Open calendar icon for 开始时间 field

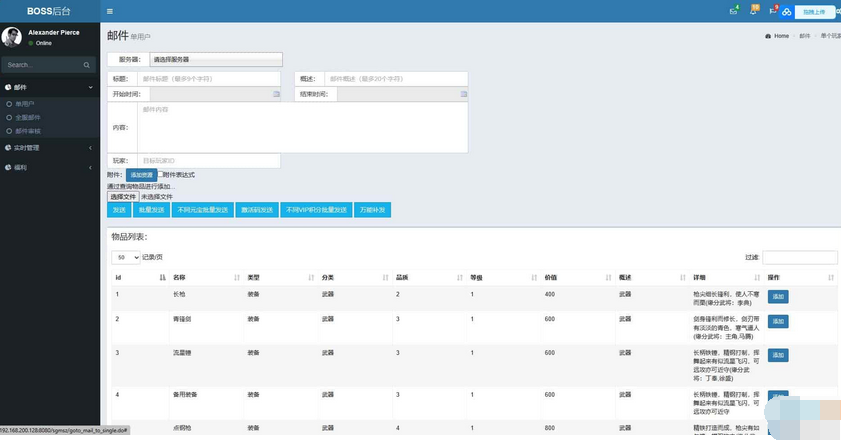tap(276, 94)
